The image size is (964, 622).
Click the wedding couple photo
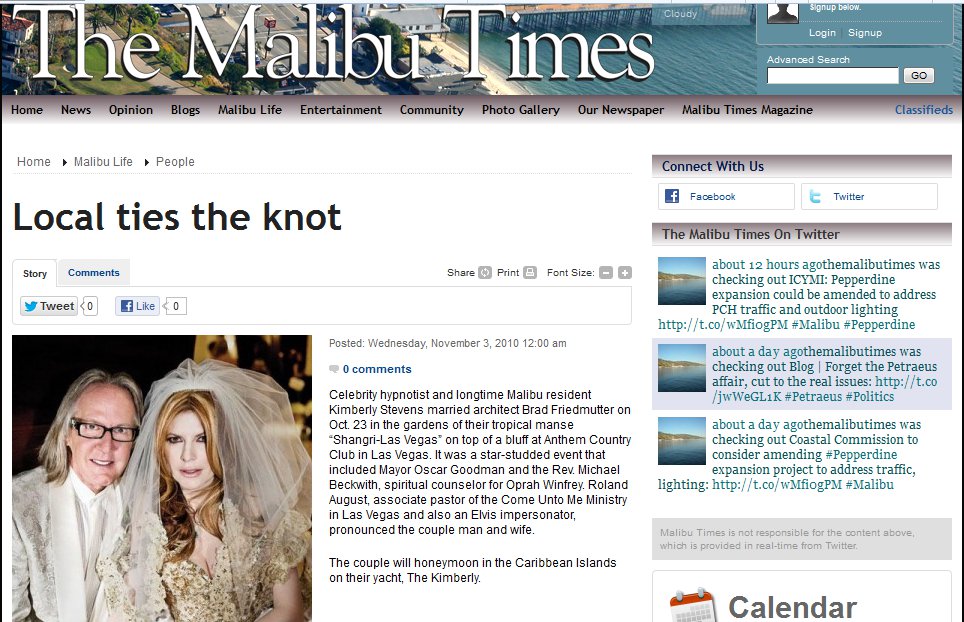[162, 478]
